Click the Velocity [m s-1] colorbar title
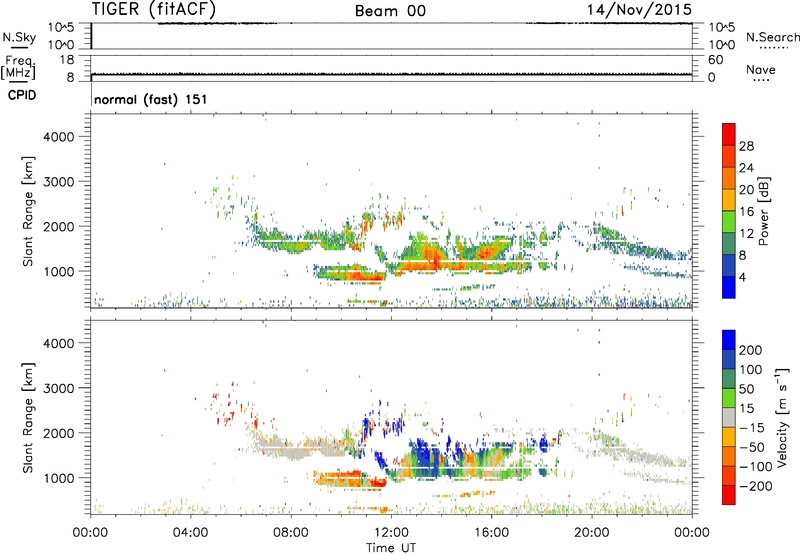 (783, 417)
